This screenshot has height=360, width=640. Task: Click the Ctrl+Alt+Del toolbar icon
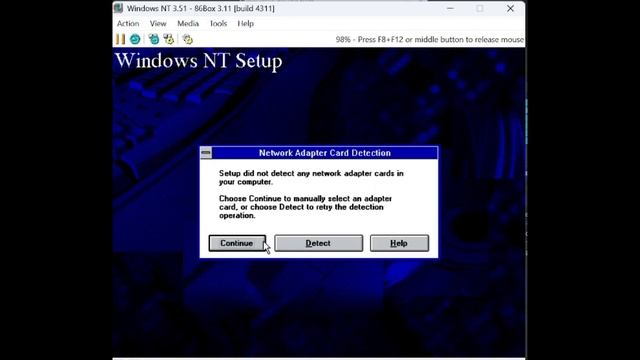[x=154, y=39]
